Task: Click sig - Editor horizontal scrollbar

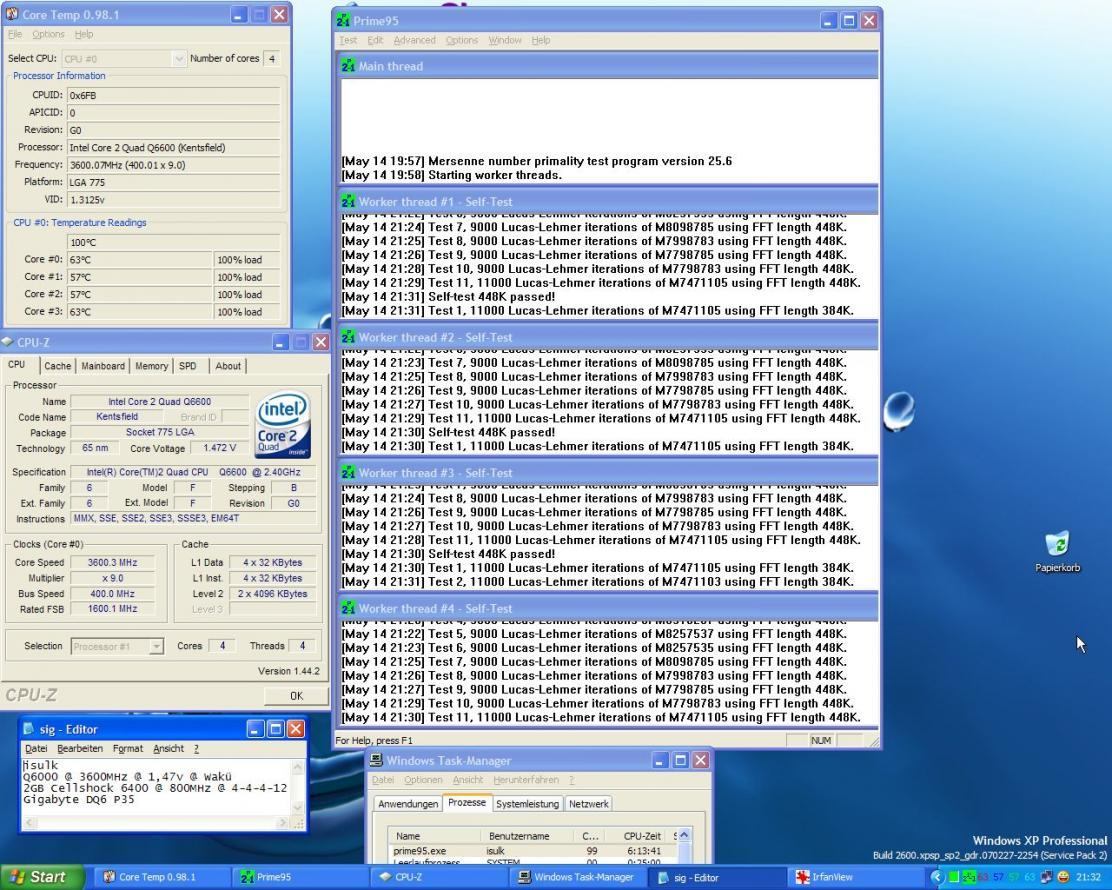Action: coord(156,823)
